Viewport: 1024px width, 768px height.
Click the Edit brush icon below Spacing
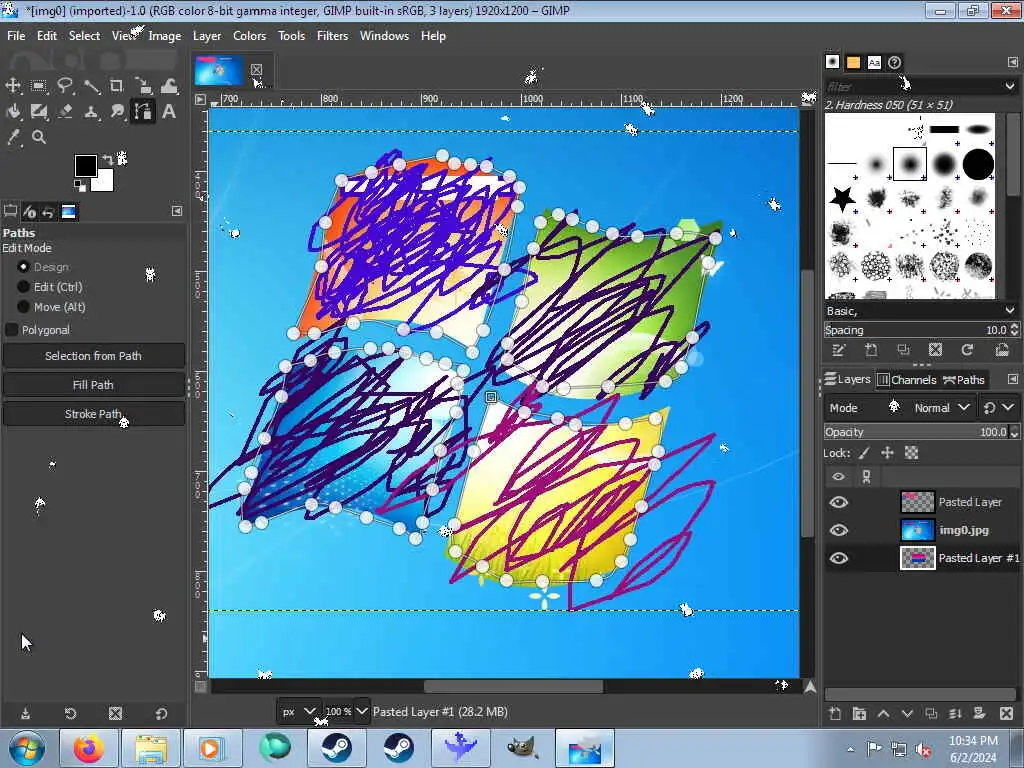[839, 350]
